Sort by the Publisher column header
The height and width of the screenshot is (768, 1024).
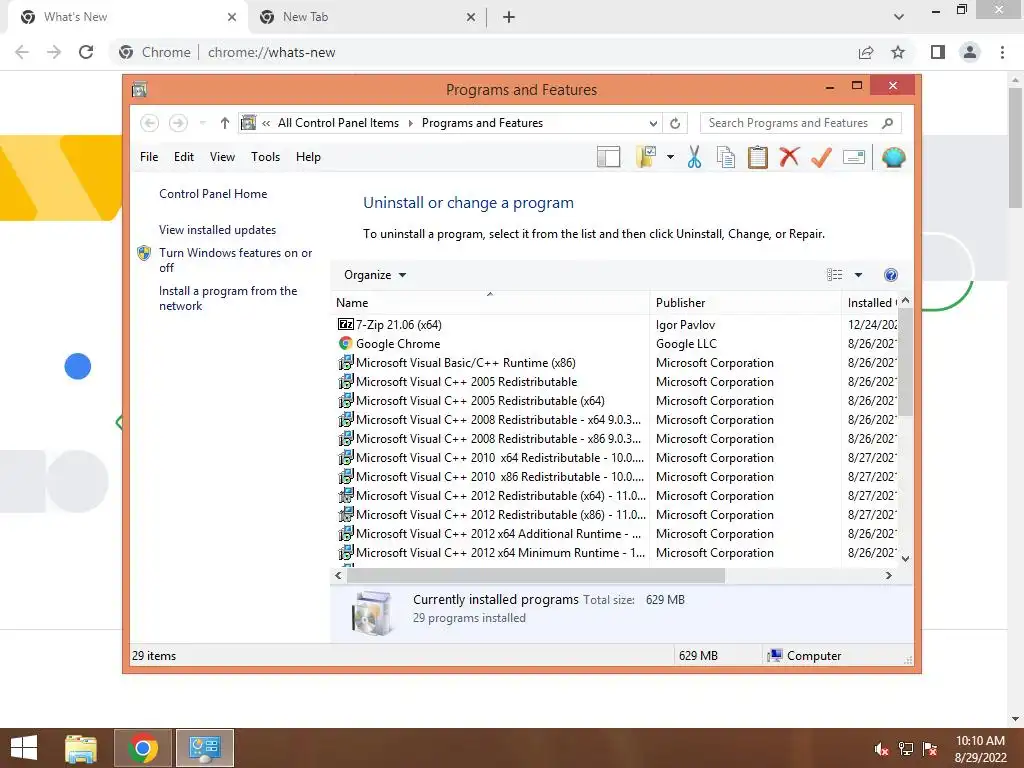pos(746,302)
